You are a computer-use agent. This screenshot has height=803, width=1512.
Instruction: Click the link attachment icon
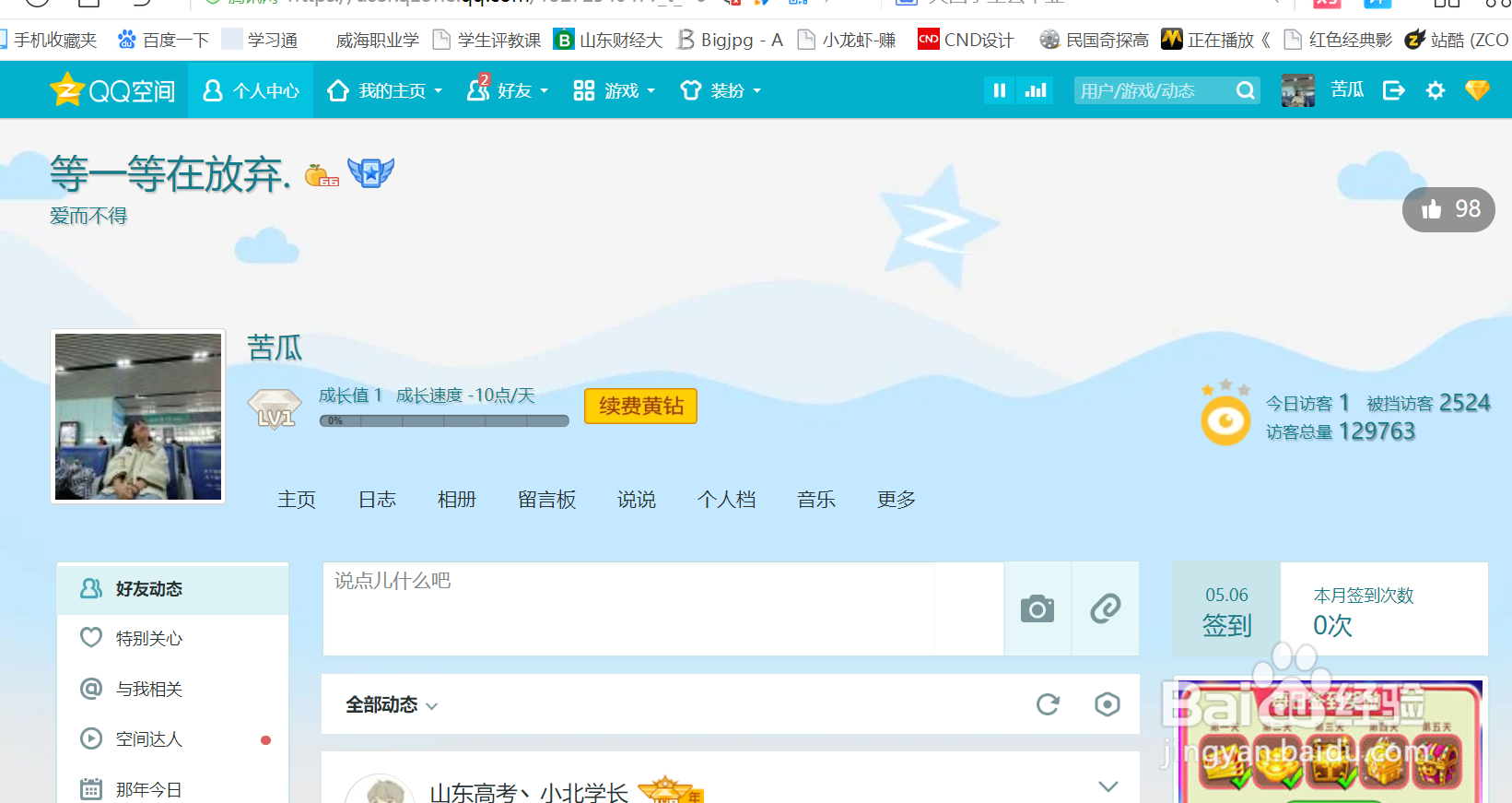pyautogui.click(x=1106, y=608)
